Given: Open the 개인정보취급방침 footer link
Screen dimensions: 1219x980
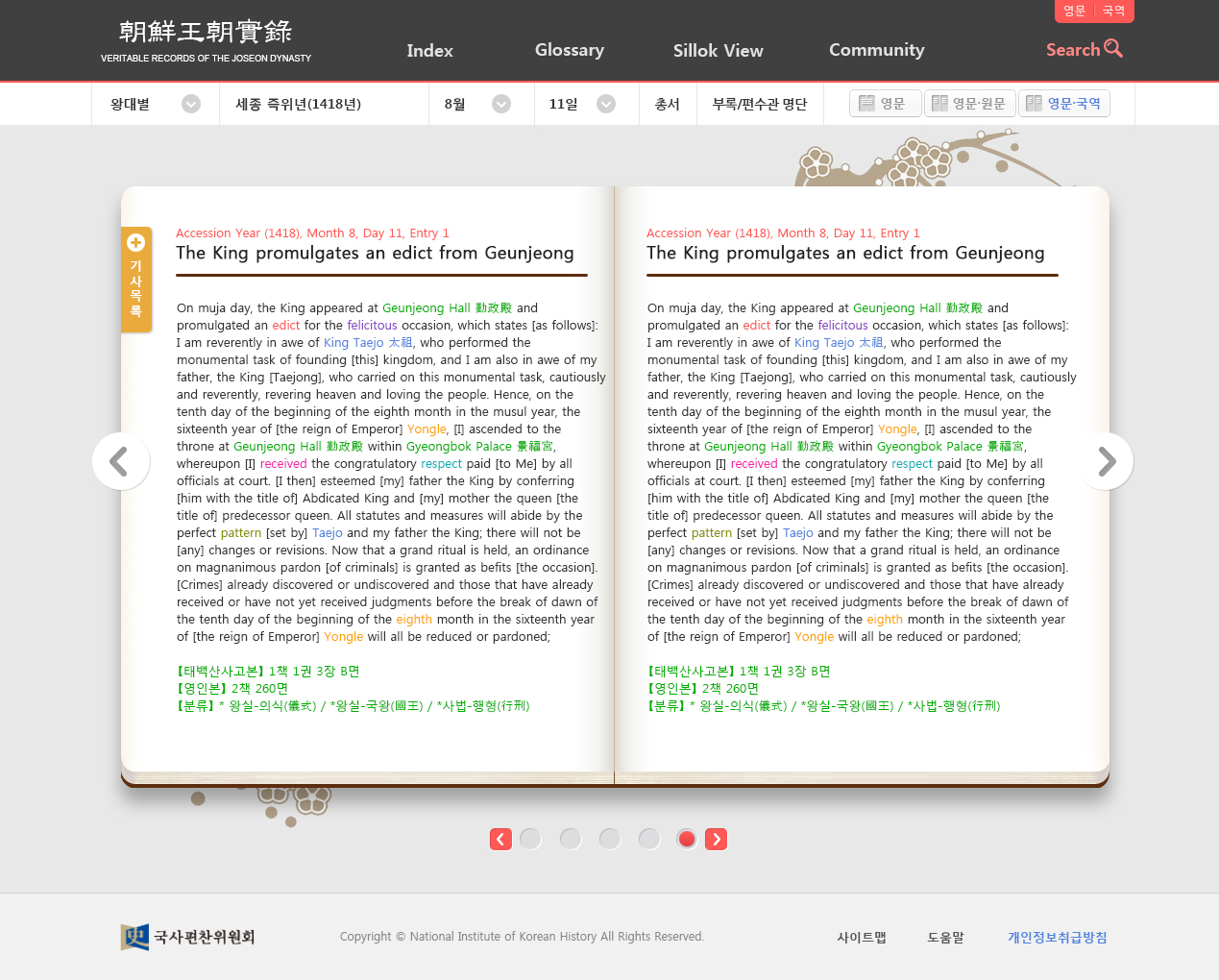Looking at the screenshot, I should pyautogui.click(x=1057, y=938).
